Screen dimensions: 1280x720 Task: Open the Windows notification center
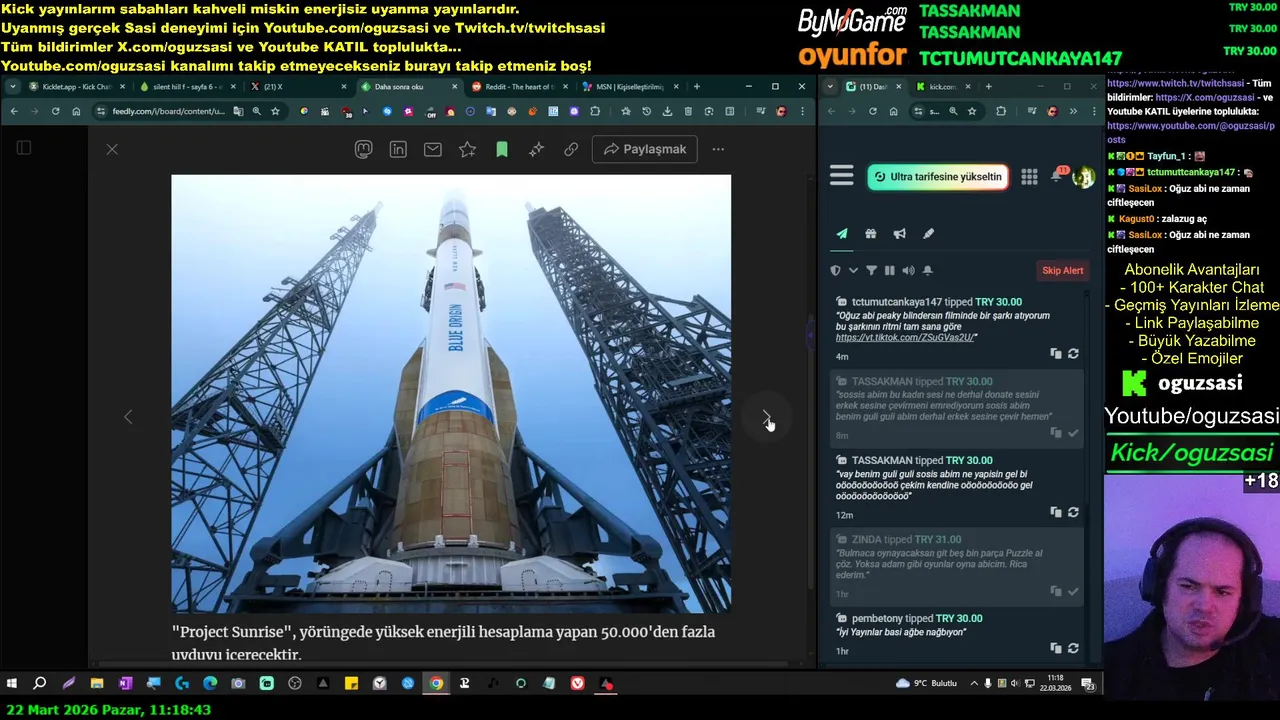tap(1089, 684)
